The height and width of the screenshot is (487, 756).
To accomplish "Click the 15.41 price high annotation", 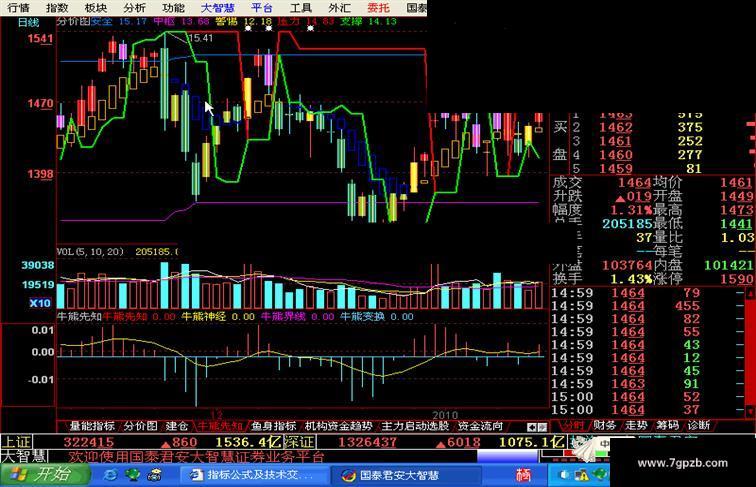I will point(201,38).
